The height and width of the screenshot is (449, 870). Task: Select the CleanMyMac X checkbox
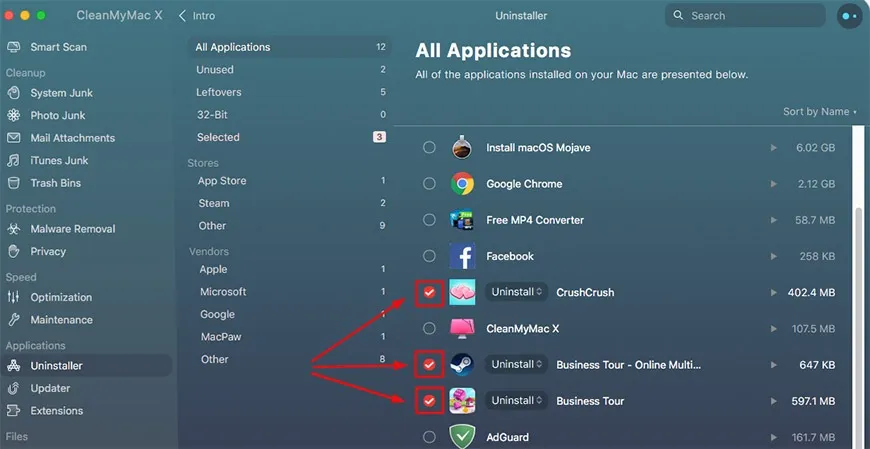click(x=429, y=329)
